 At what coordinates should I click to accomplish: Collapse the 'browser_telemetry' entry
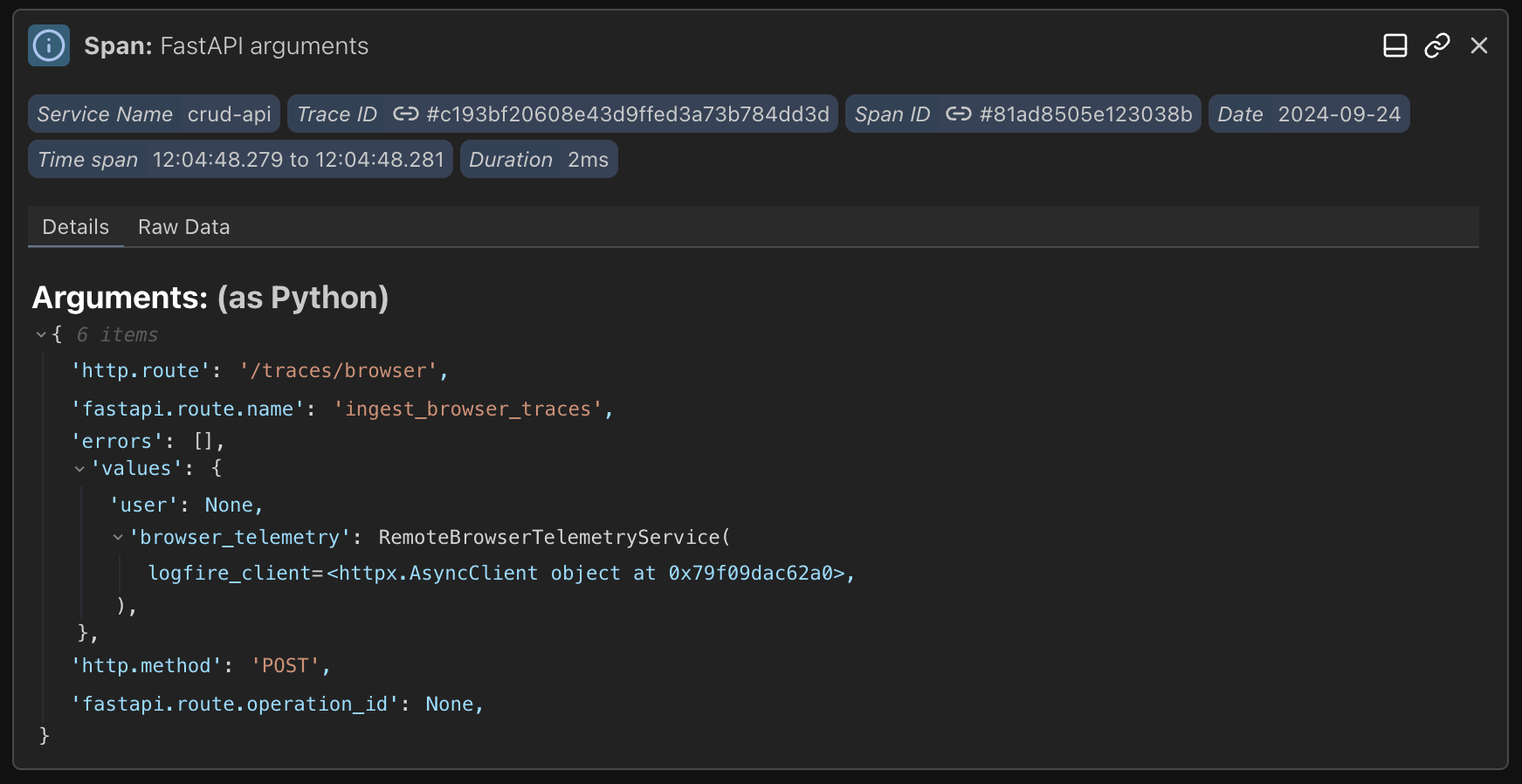coord(118,538)
